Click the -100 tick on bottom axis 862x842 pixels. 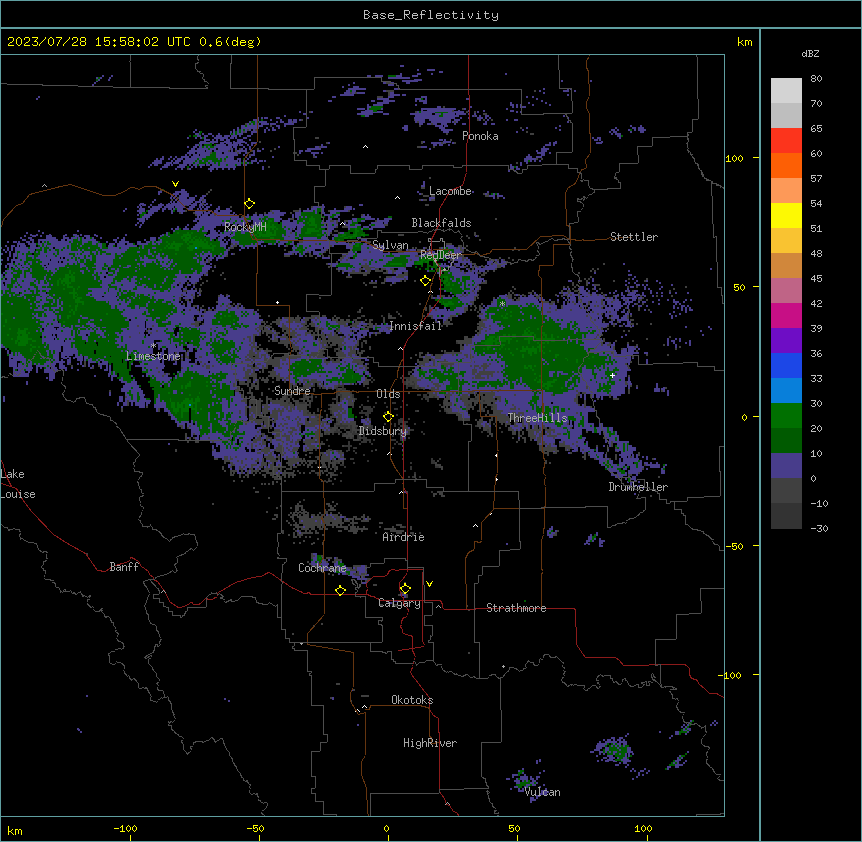pos(125,828)
